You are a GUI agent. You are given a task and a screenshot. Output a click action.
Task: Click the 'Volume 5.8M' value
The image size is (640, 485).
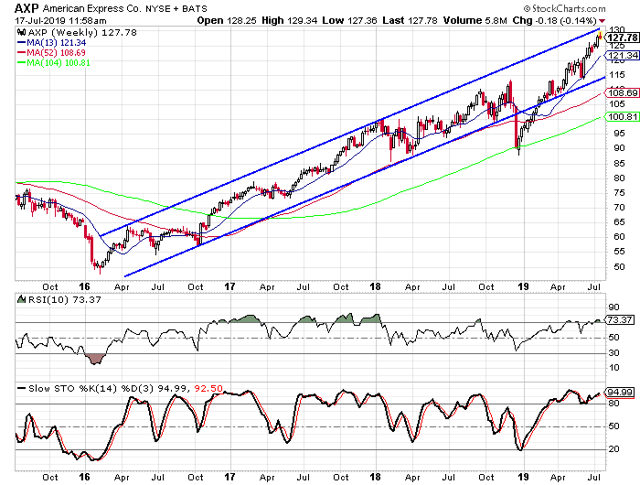475,20
